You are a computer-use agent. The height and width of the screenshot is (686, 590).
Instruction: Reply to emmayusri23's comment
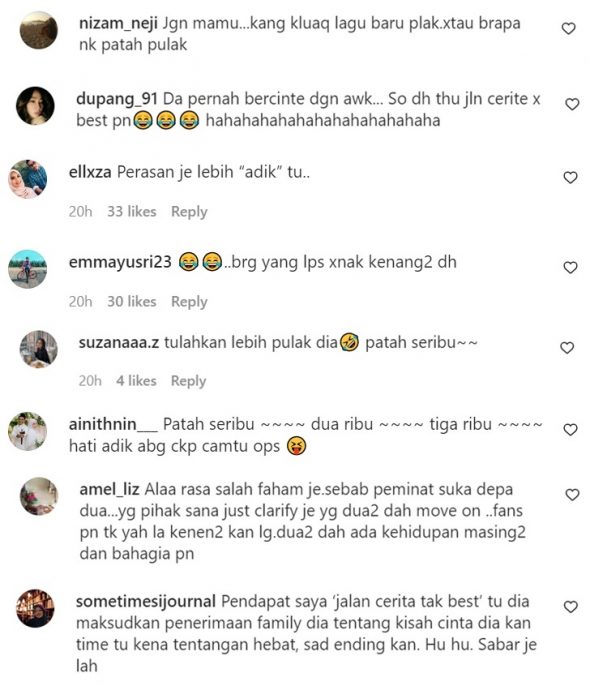tap(189, 302)
